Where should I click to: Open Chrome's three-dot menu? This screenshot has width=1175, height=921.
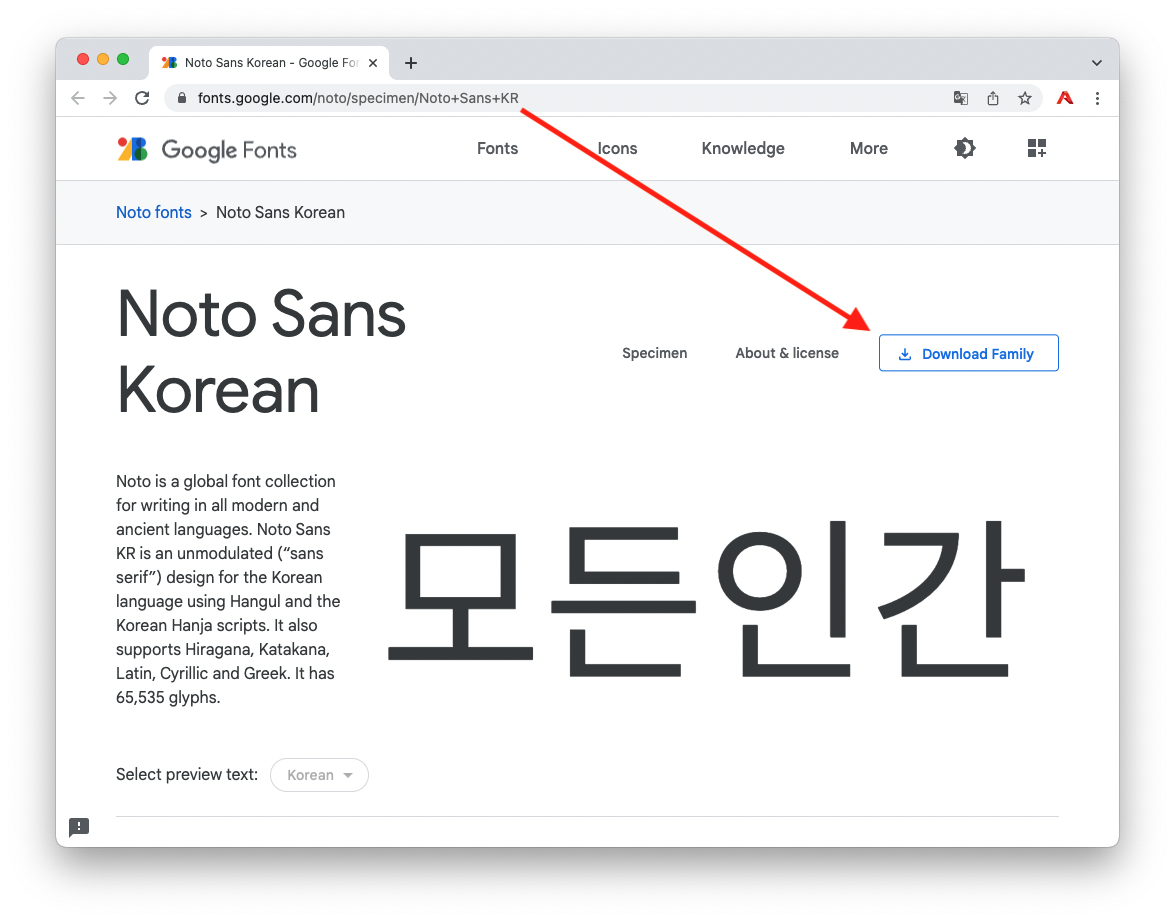click(1097, 98)
